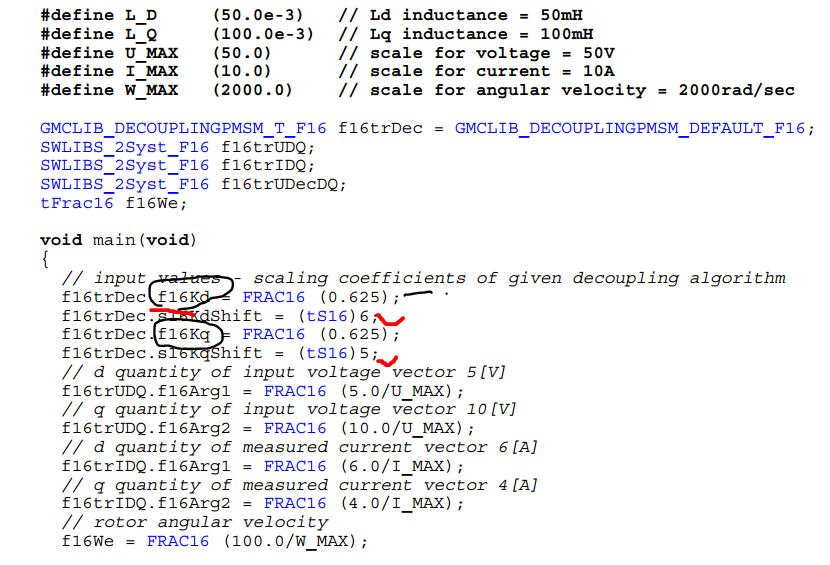Click the tFrac16 type name

point(77,203)
